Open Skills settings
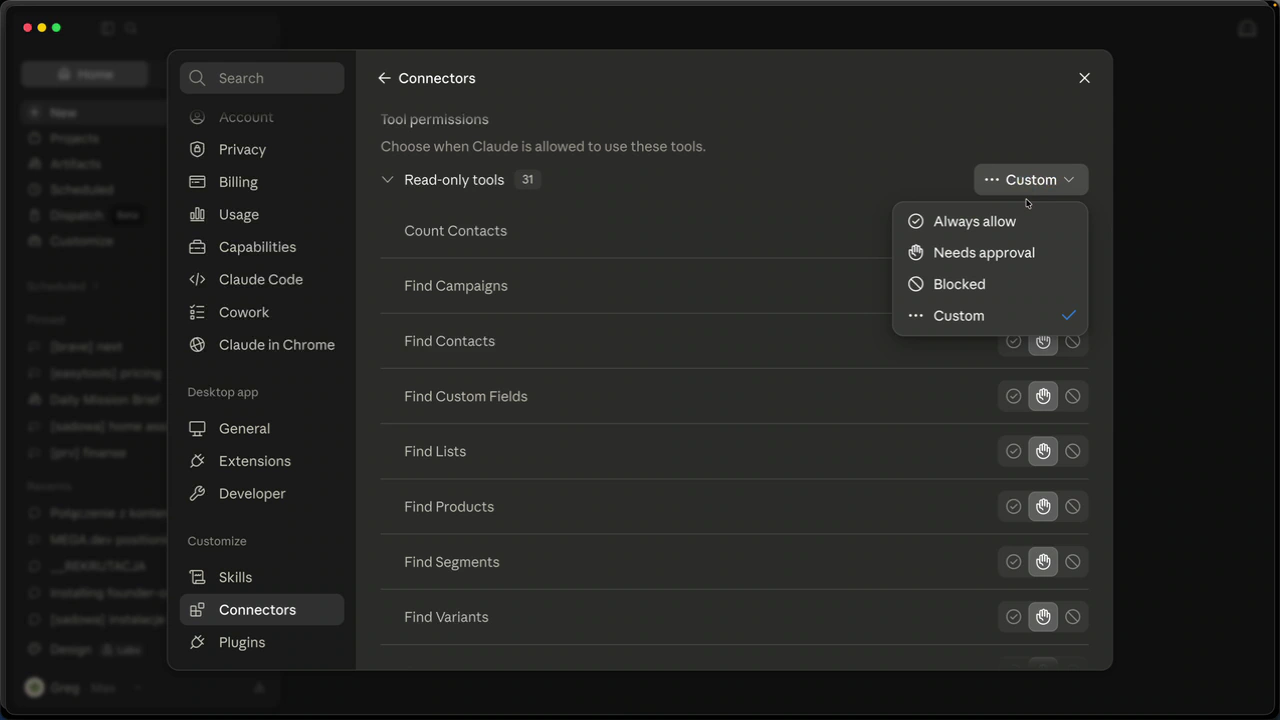This screenshot has width=1280, height=720. tap(262, 578)
